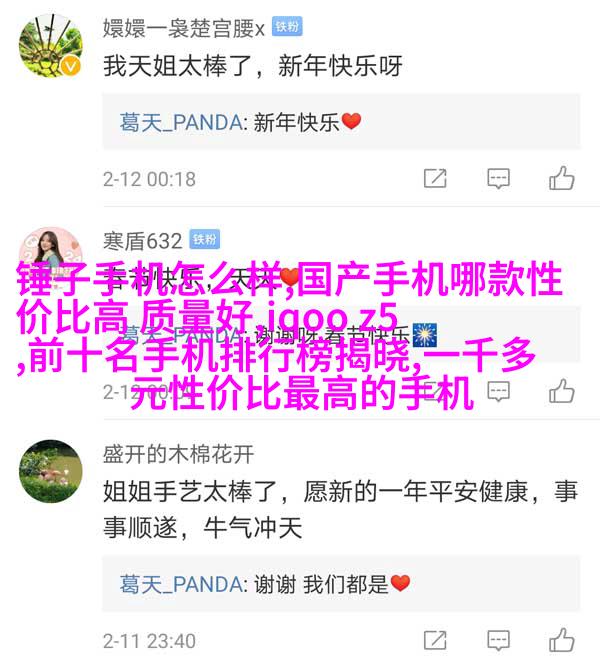
Task: Reply to the 2-11 23:40 comment
Action: pos(498,640)
